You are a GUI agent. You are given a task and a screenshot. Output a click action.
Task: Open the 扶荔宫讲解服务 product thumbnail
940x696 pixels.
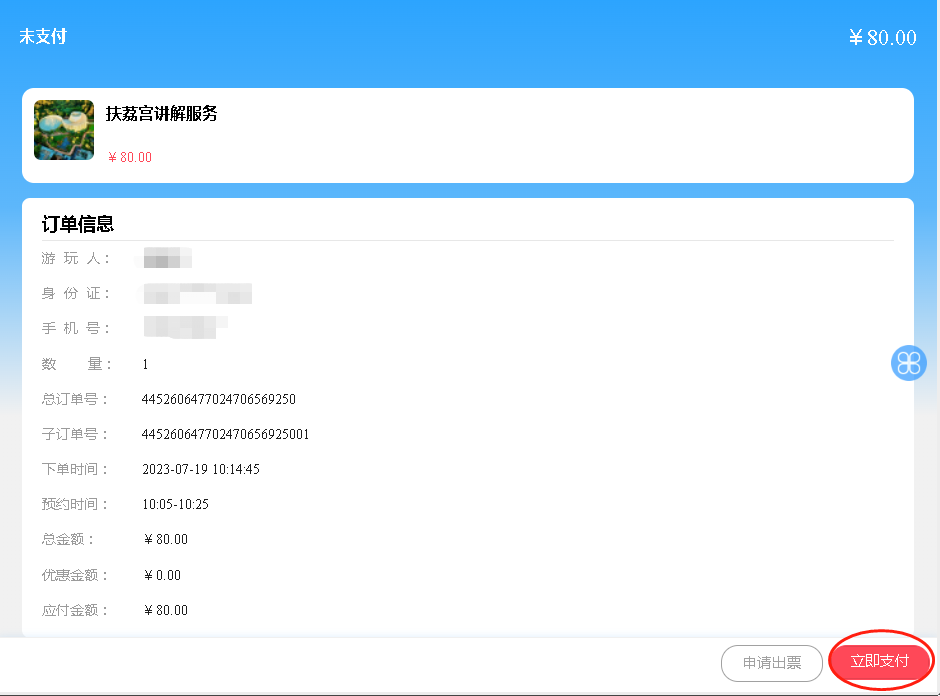(64, 130)
